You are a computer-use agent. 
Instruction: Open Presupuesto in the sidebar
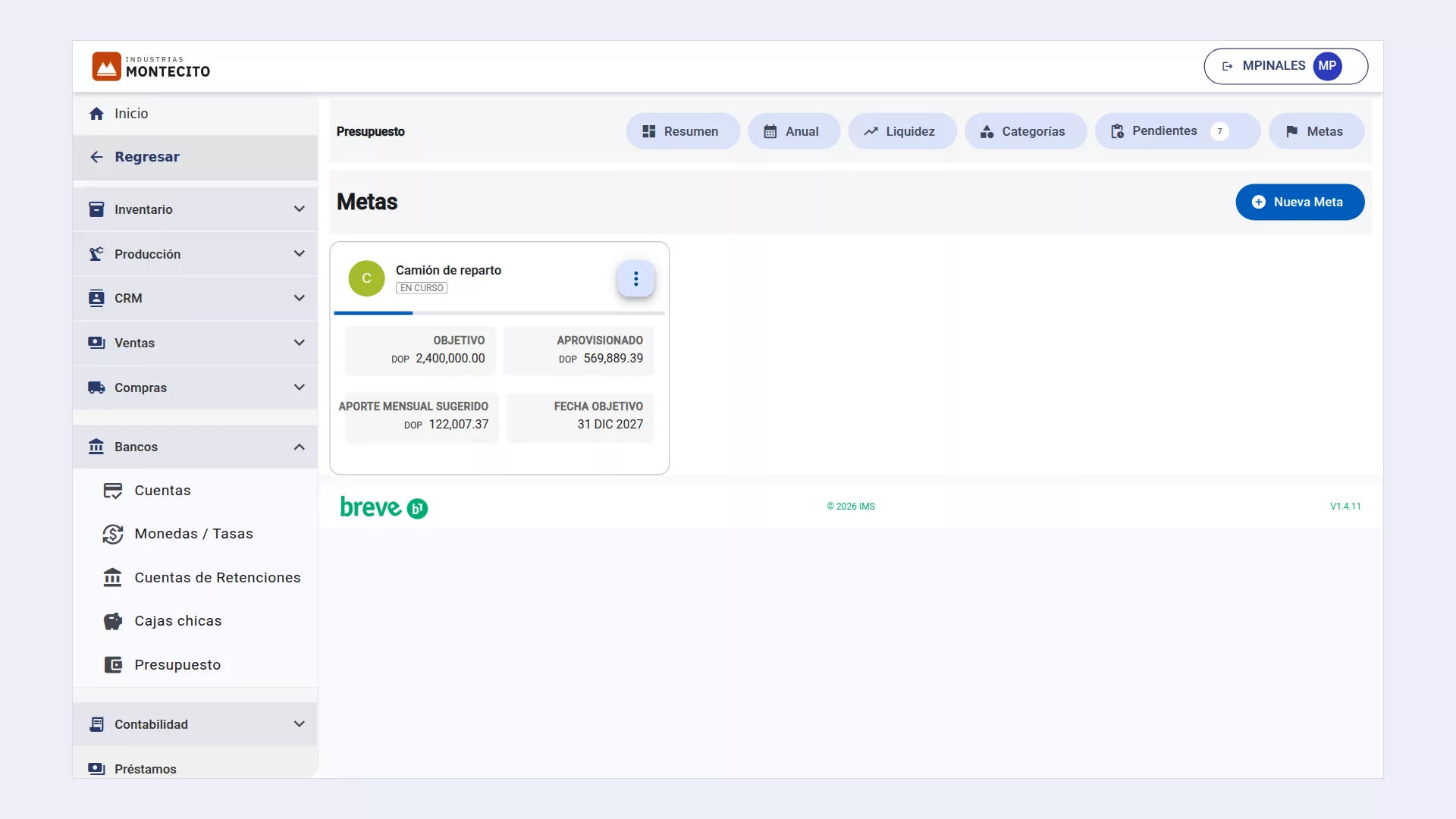pos(195,665)
